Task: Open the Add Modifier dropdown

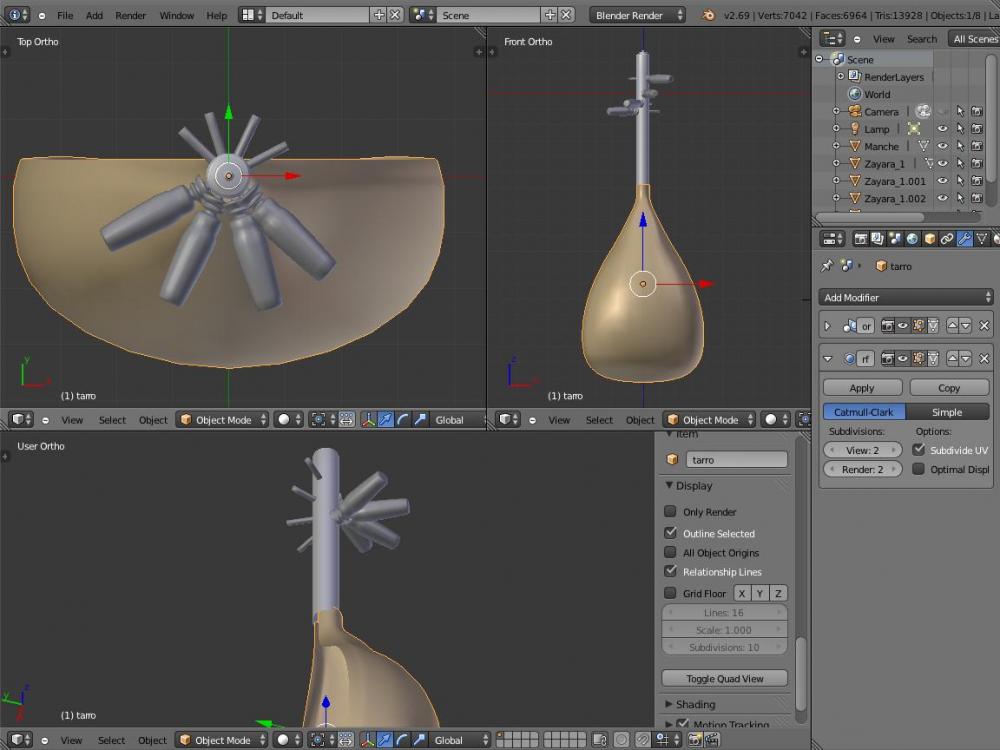Action: tap(906, 297)
